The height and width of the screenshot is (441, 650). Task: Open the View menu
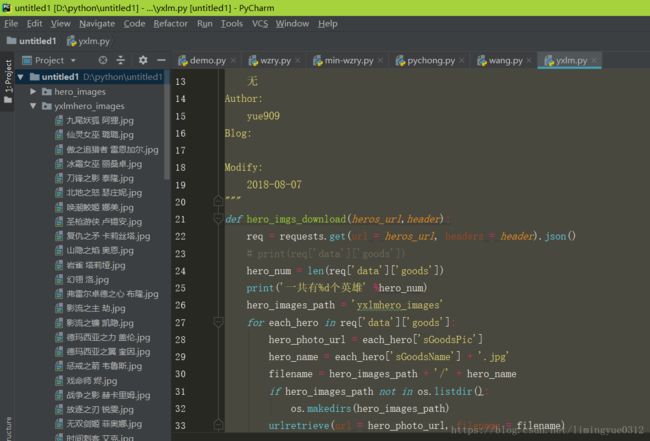(61, 24)
